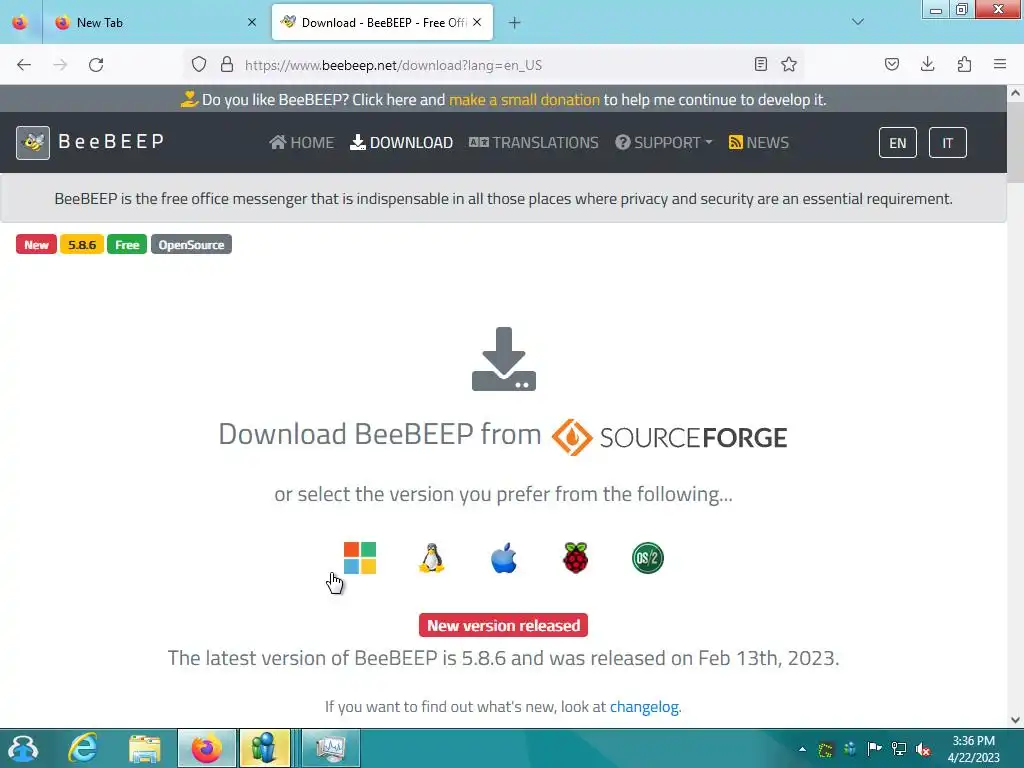Image resolution: width=1024 pixels, height=768 pixels.
Task: Open the taskbar clock and date
Action: 974,749
